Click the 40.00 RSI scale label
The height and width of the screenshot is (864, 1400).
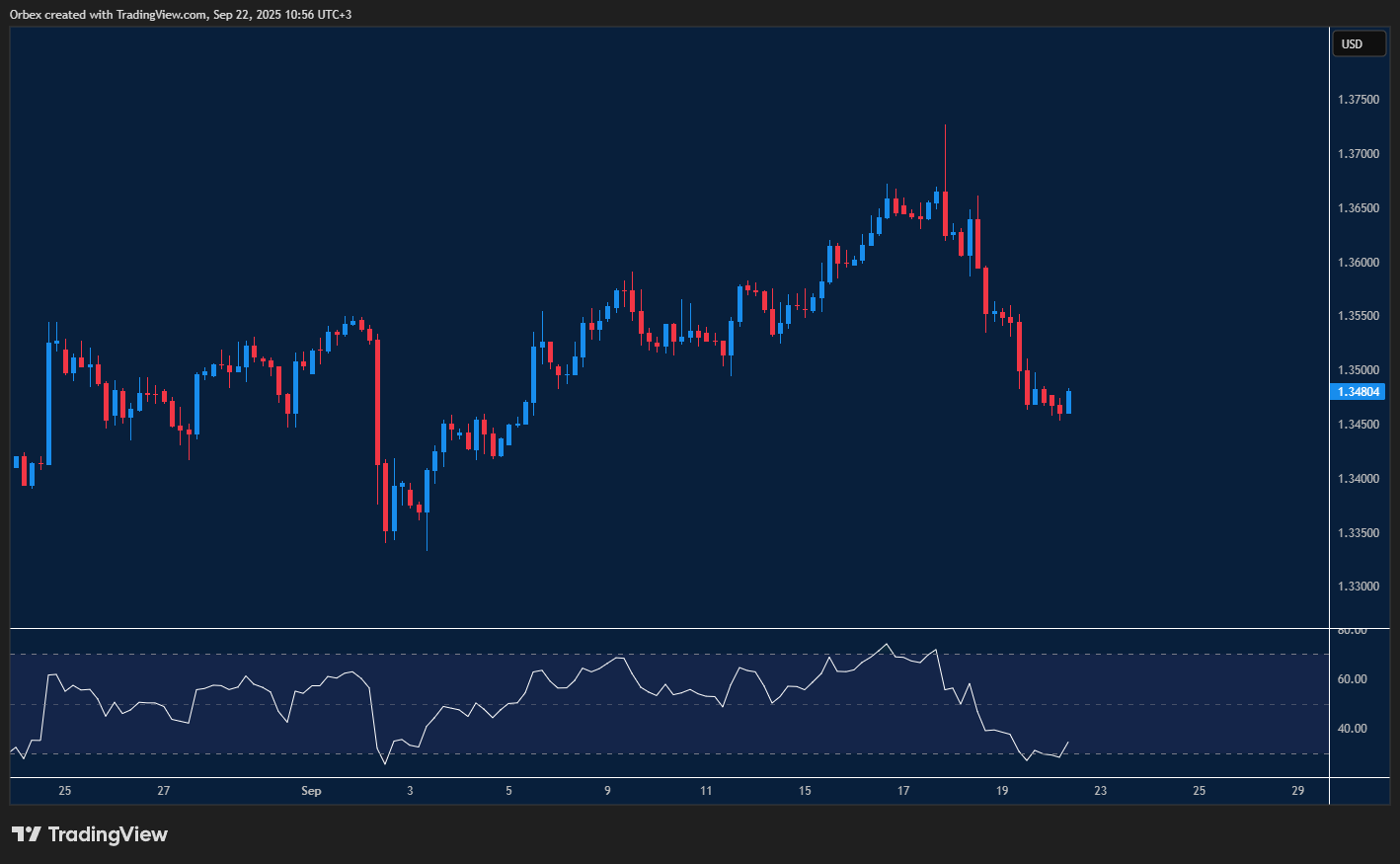tap(1353, 729)
